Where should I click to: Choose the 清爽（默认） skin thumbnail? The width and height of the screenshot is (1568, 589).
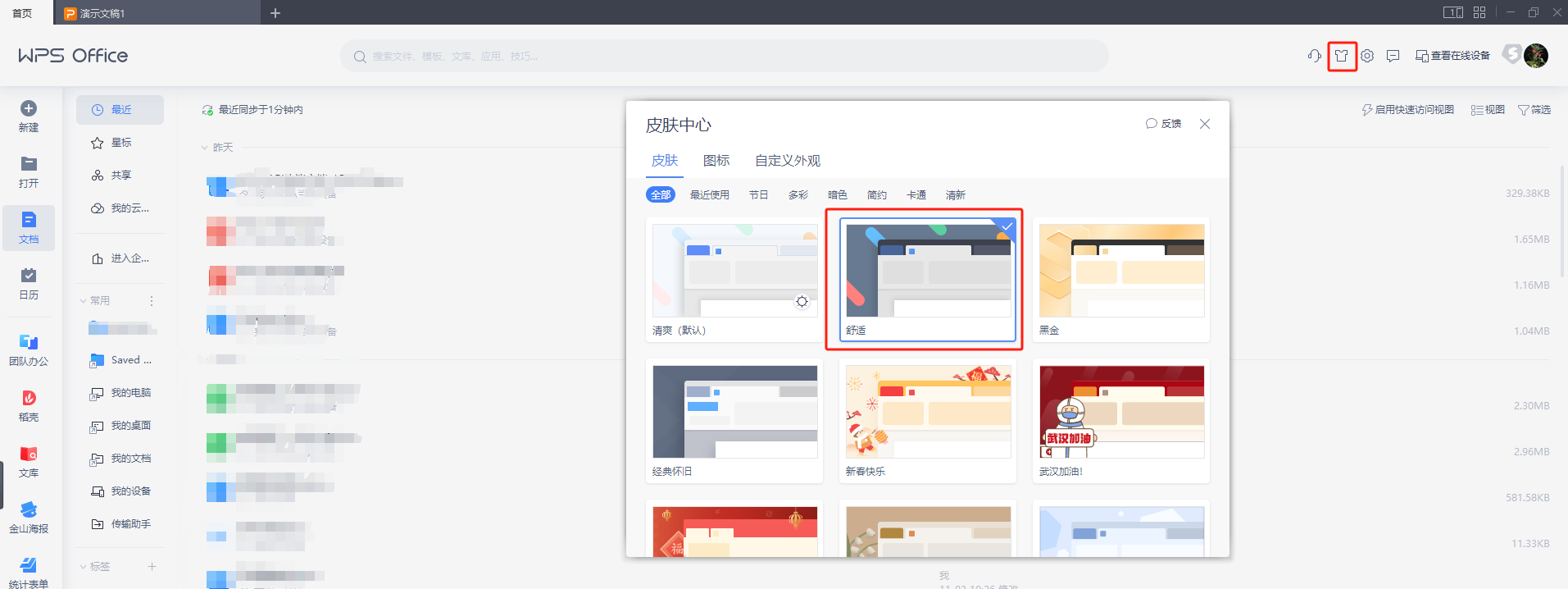tap(734, 280)
